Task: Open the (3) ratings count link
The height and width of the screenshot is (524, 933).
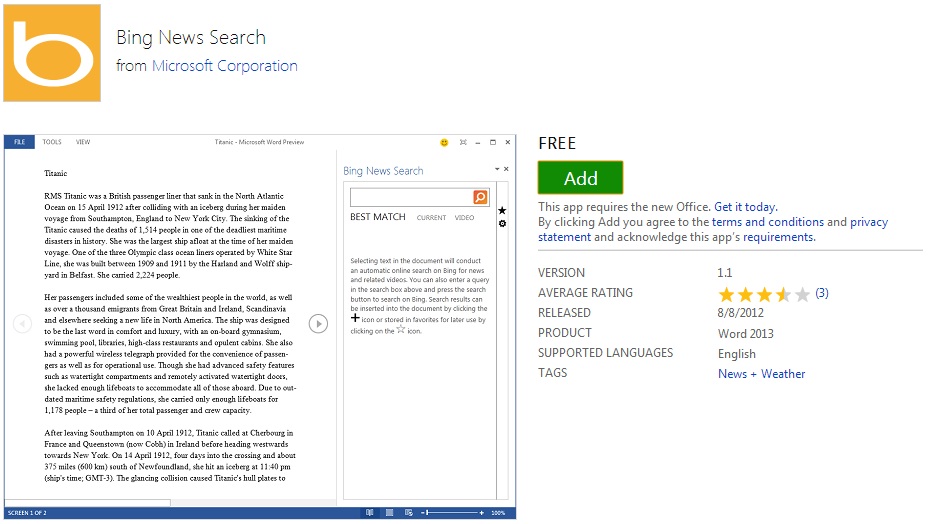Action: (822, 293)
